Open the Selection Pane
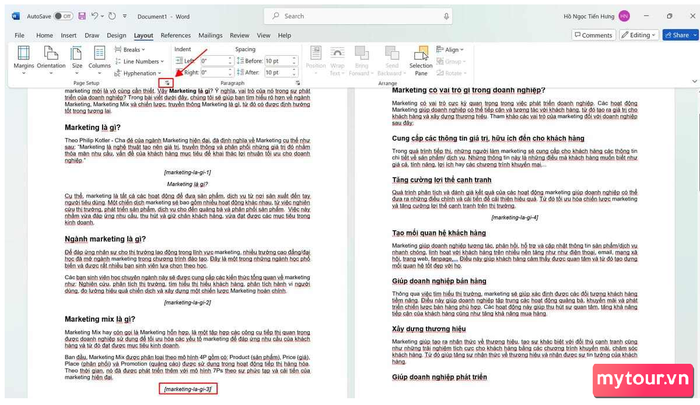 (x=421, y=61)
